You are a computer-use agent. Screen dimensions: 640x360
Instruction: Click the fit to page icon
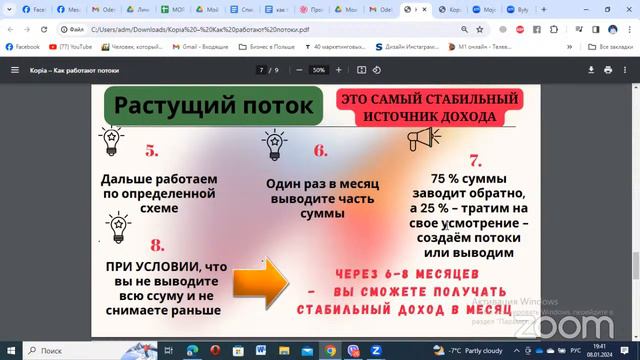pyautogui.click(x=361, y=70)
